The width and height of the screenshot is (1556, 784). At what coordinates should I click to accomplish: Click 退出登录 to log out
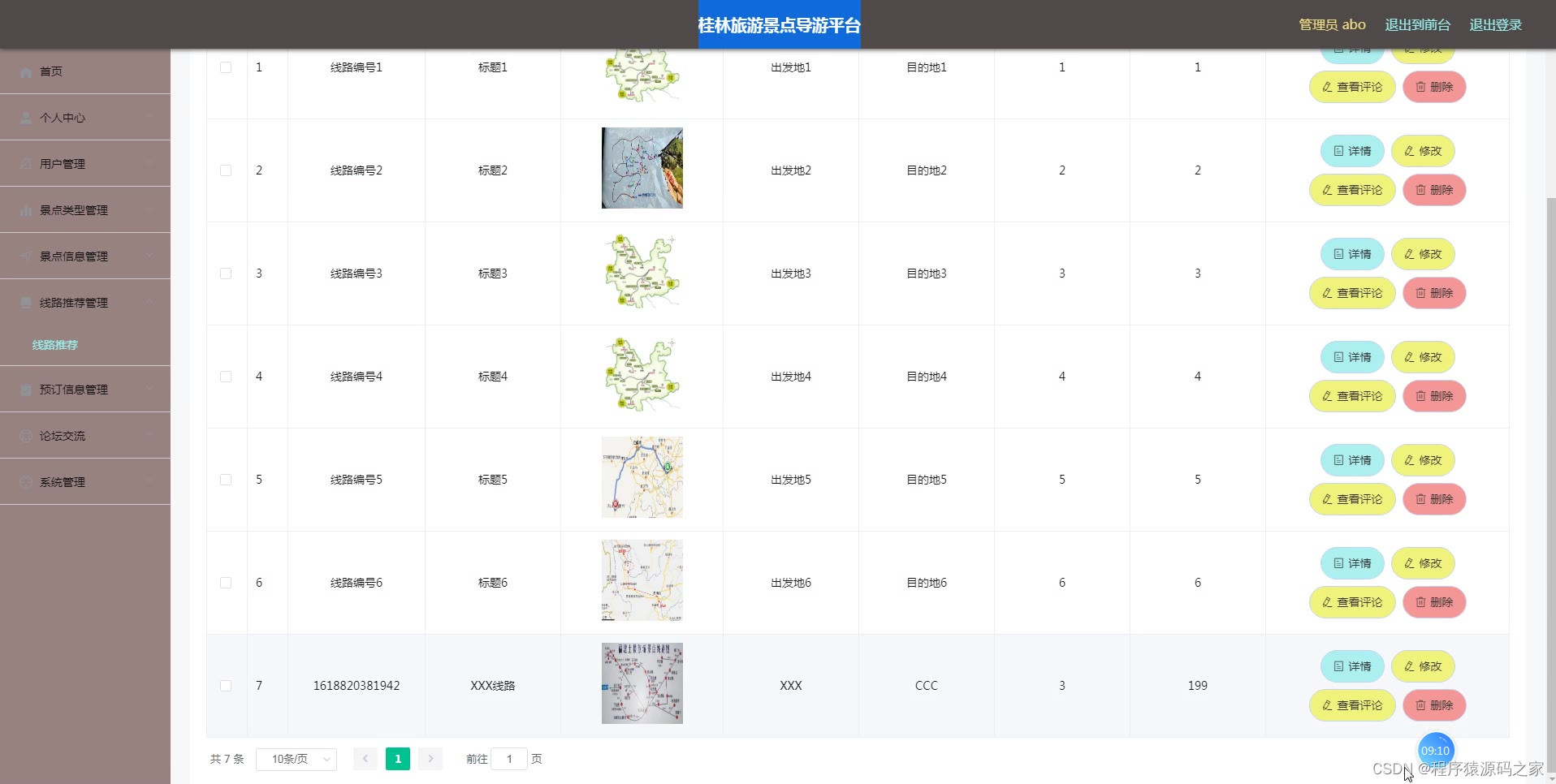1495,25
